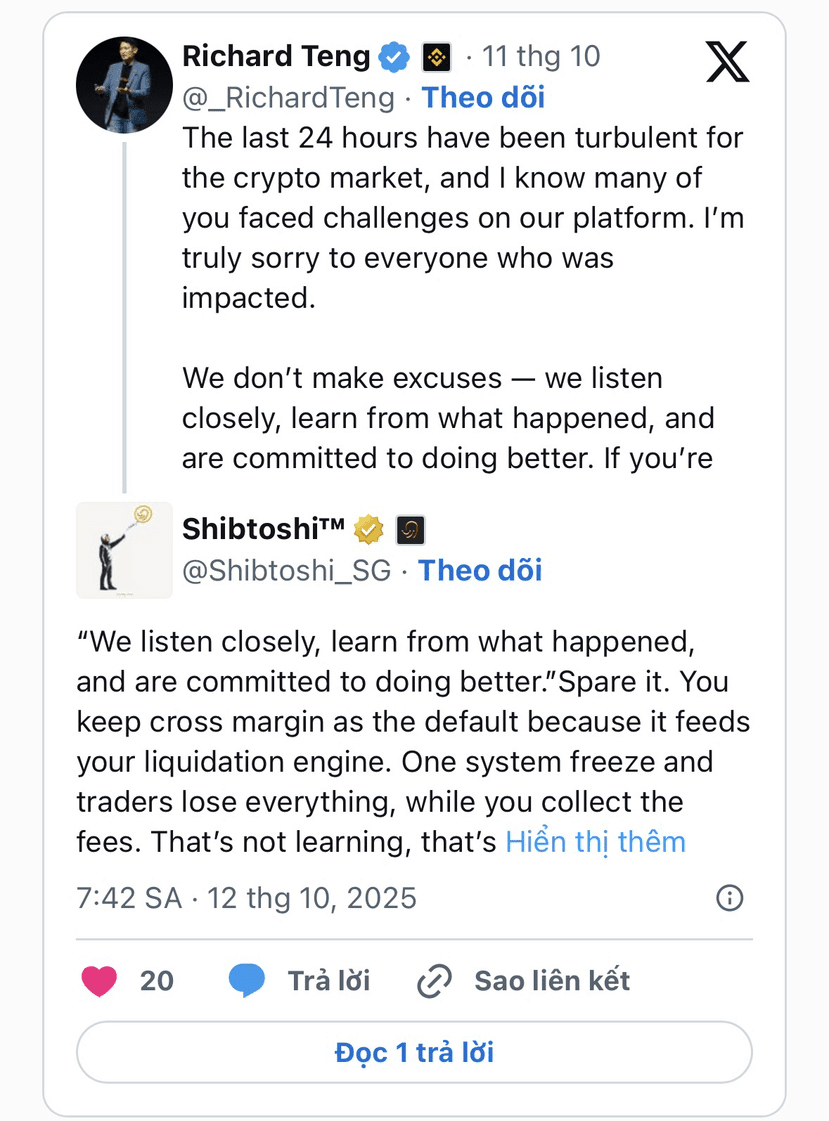Click the @Shibtoshi_SG handle
The image size is (829, 1121).
coord(285,570)
